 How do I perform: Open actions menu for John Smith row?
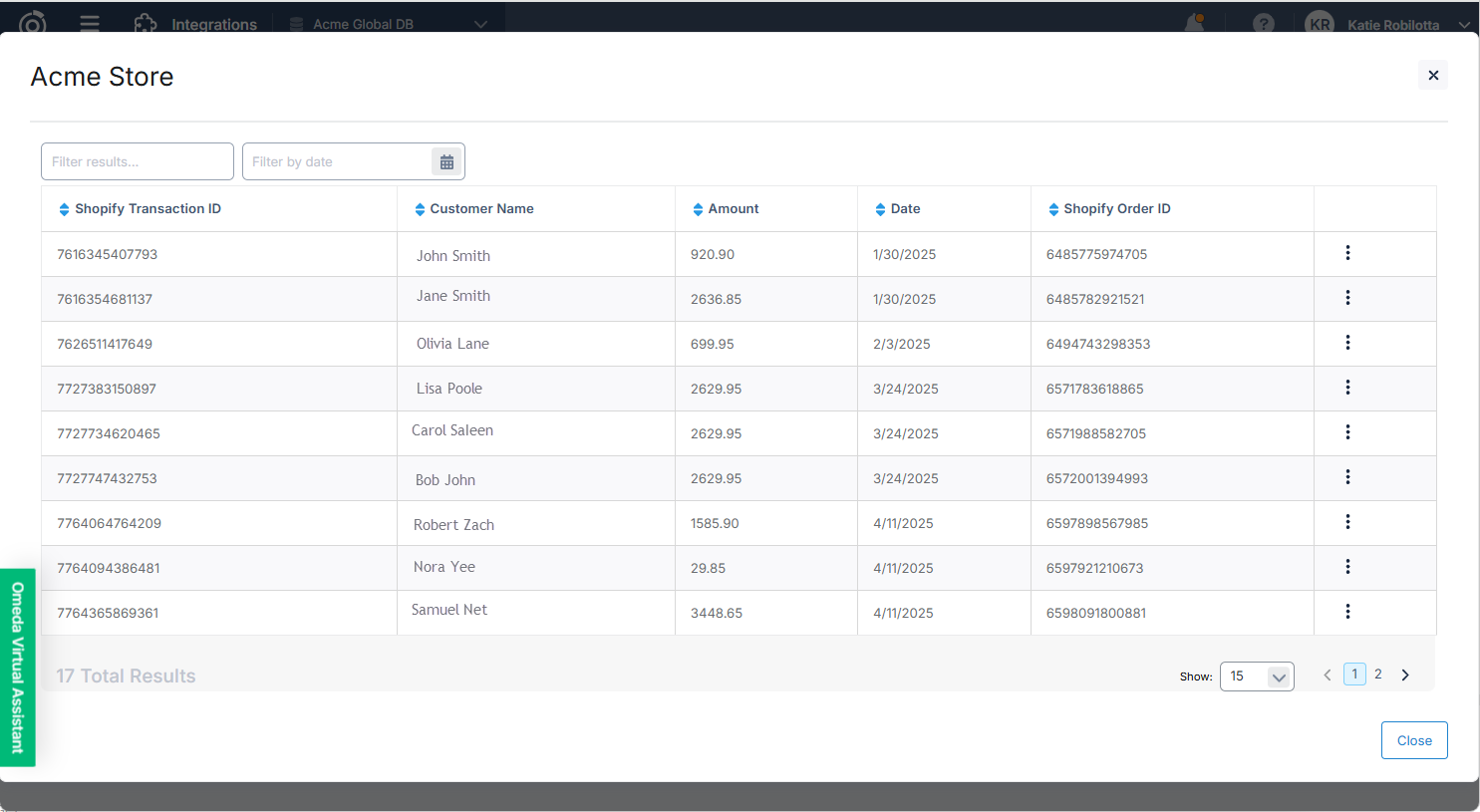point(1347,253)
